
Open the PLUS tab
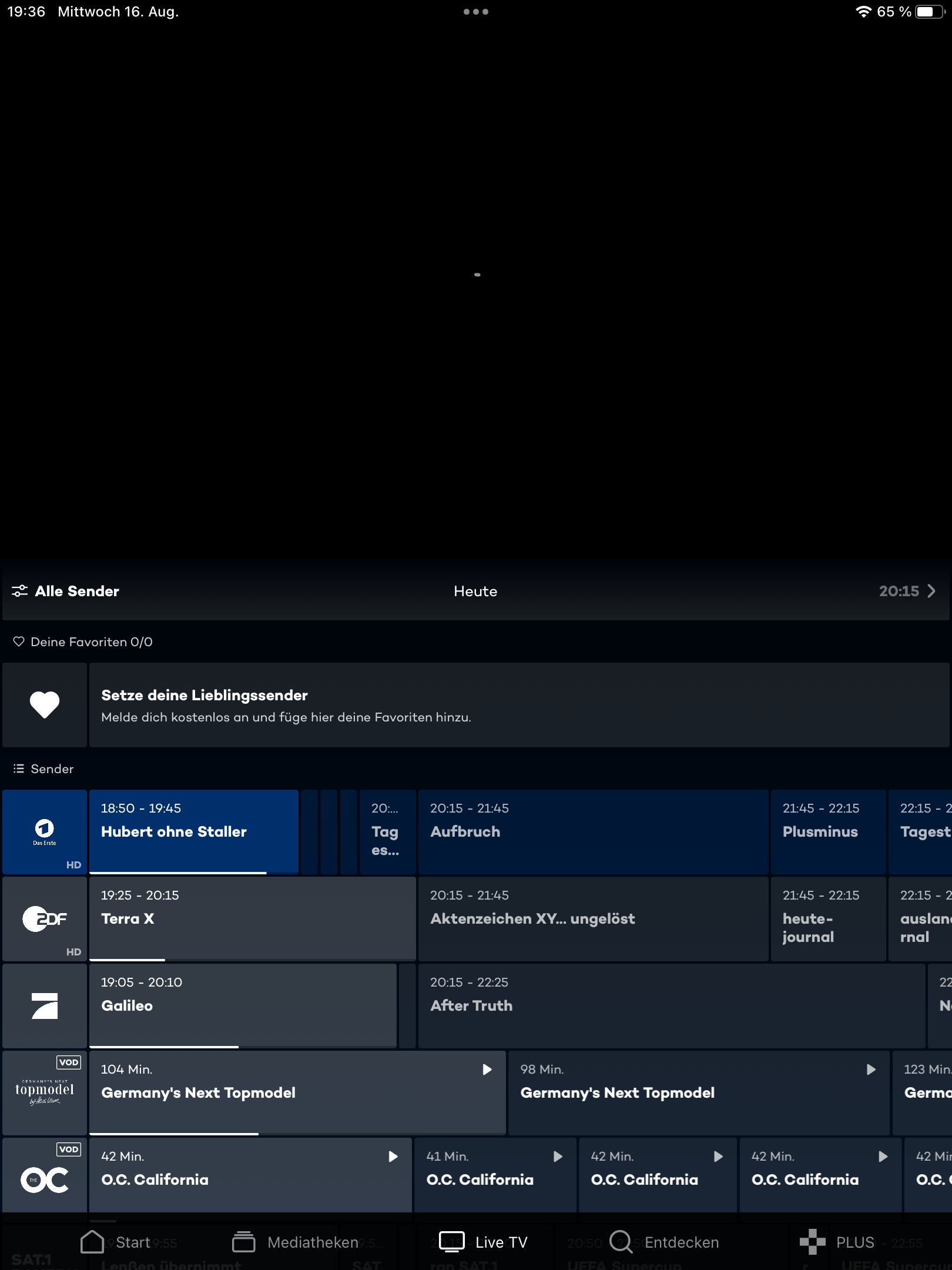click(x=837, y=1242)
